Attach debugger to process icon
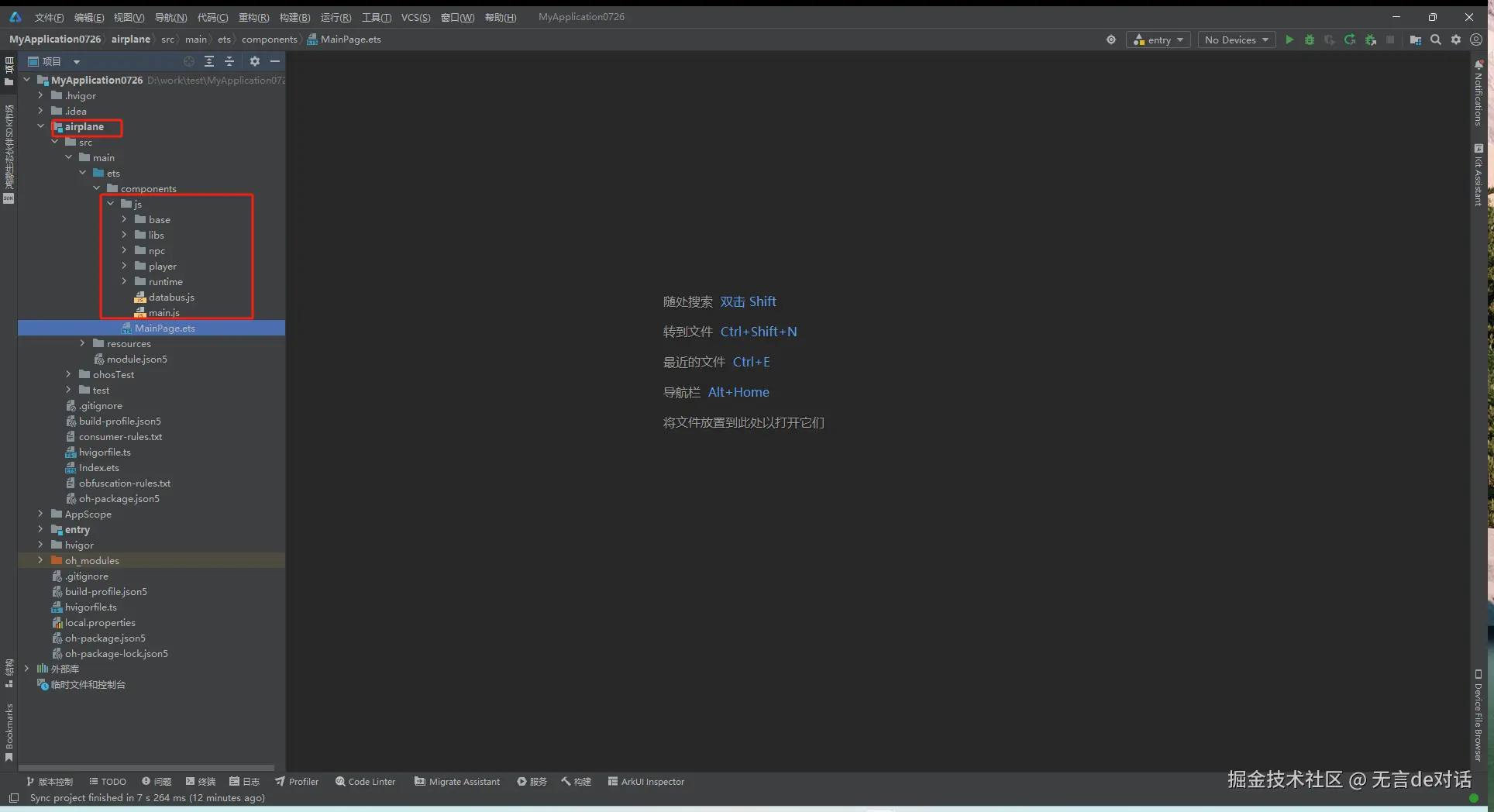The width and height of the screenshot is (1494, 812). (1371, 40)
